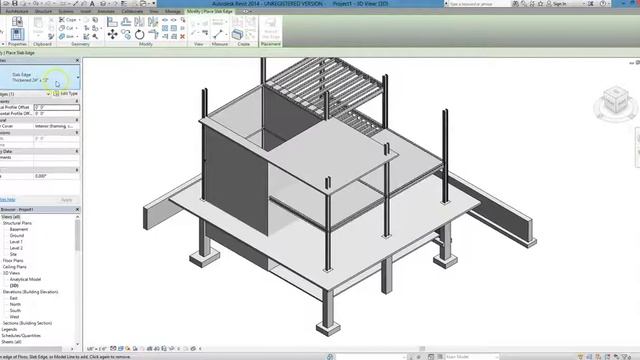Screen dimensions: 640x360
Task: Click the Text 'A' icon in quick access toolbar
Action: coord(92,4)
